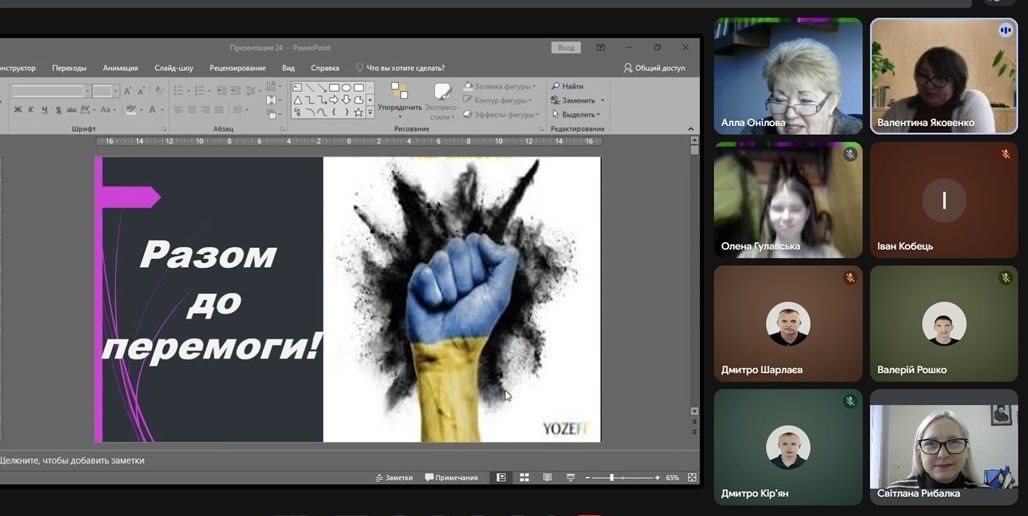Toggle Примечания comments pane

click(451, 478)
